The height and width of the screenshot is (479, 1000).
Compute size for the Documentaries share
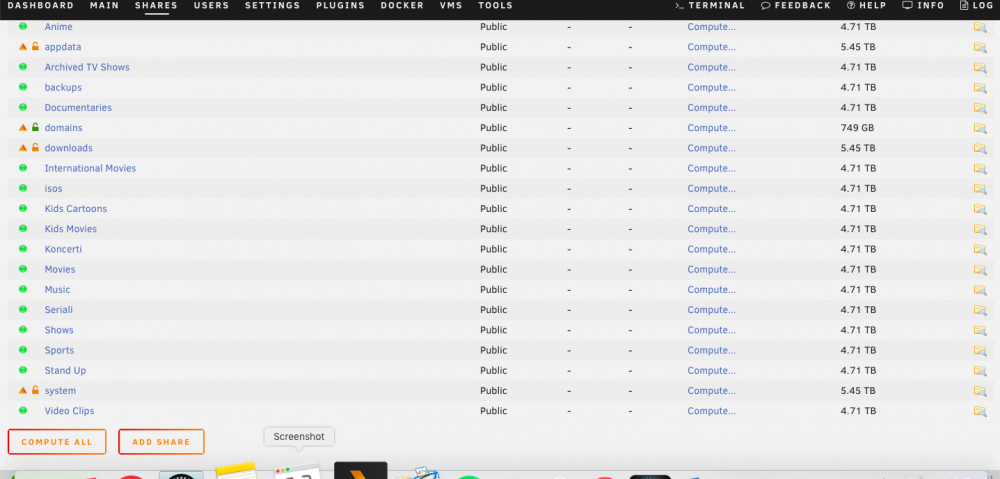click(711, 107)
